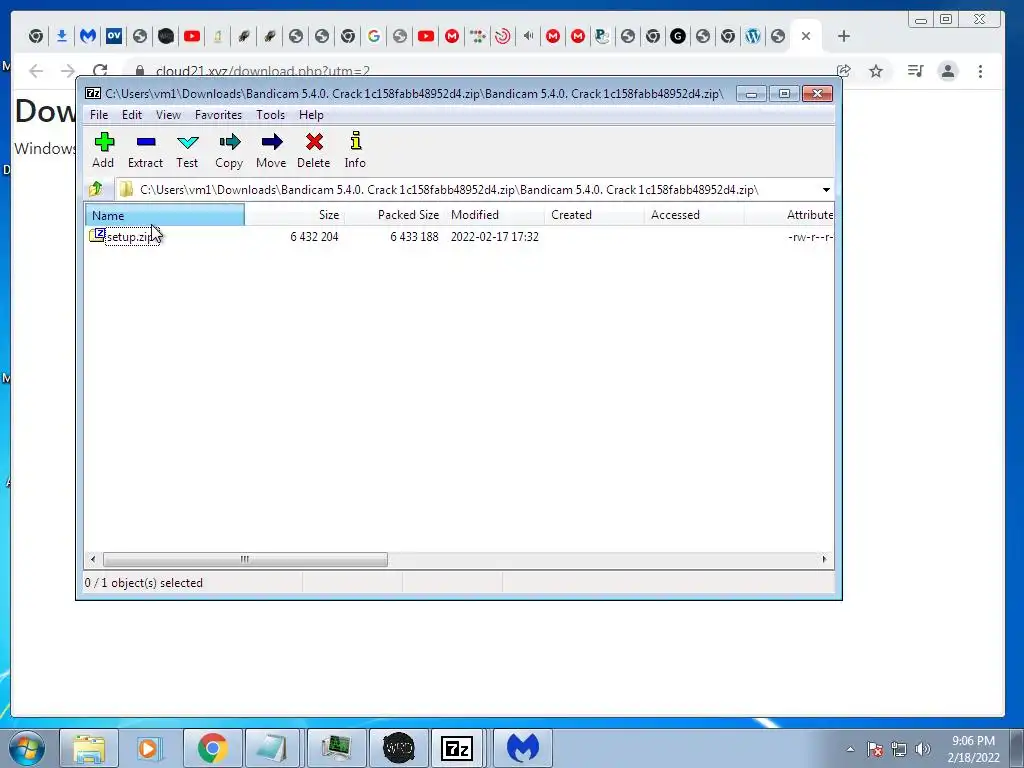Click the Add toolbar button in 7-Zip

tap(103, 151)
